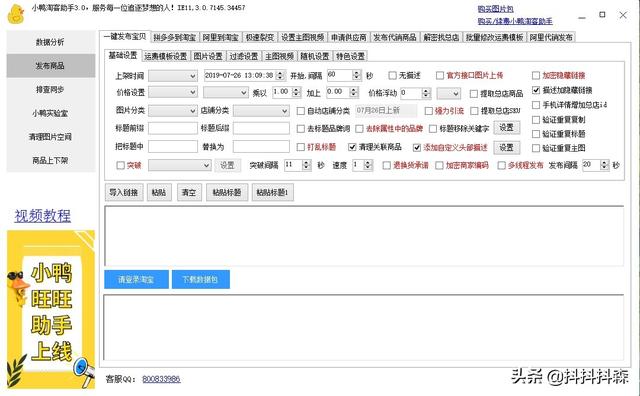Enable 多线程发布 checkbox
Image resolution: width=640 pixels, height=396 pixels.
(x=501, y=165)
